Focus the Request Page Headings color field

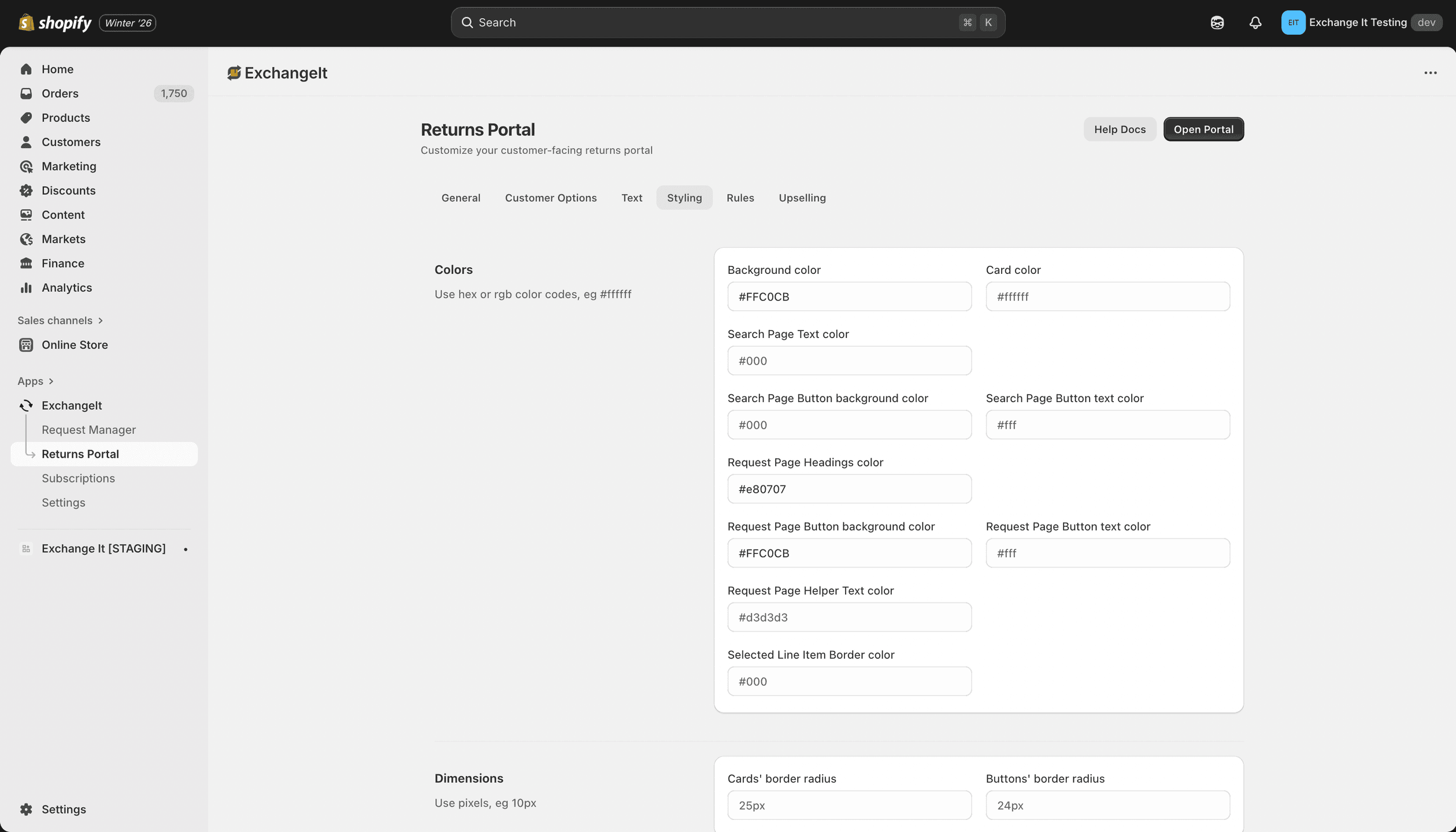point(849,489)
